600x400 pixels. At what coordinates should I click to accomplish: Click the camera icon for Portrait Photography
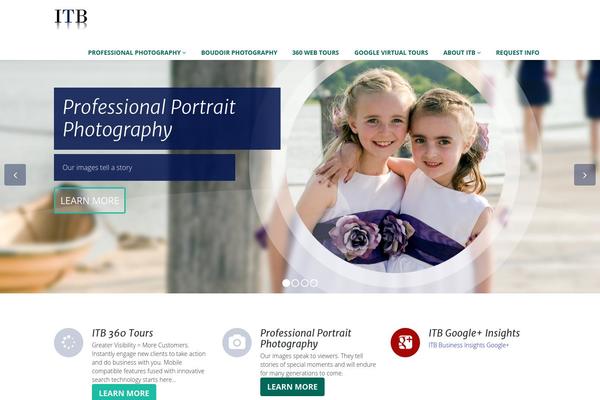tap(237, 343)
